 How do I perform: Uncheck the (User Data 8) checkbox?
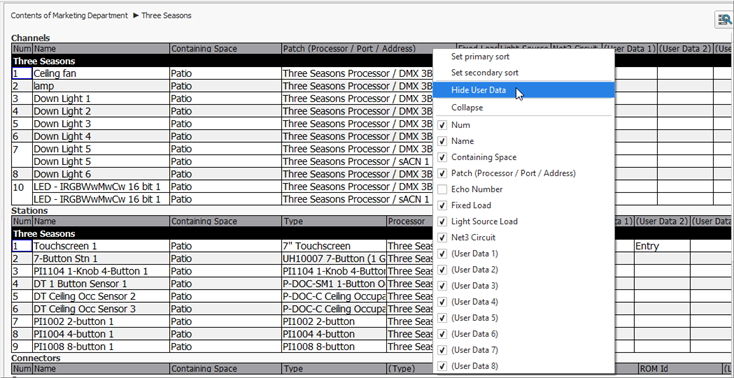(x=442, y=366)
